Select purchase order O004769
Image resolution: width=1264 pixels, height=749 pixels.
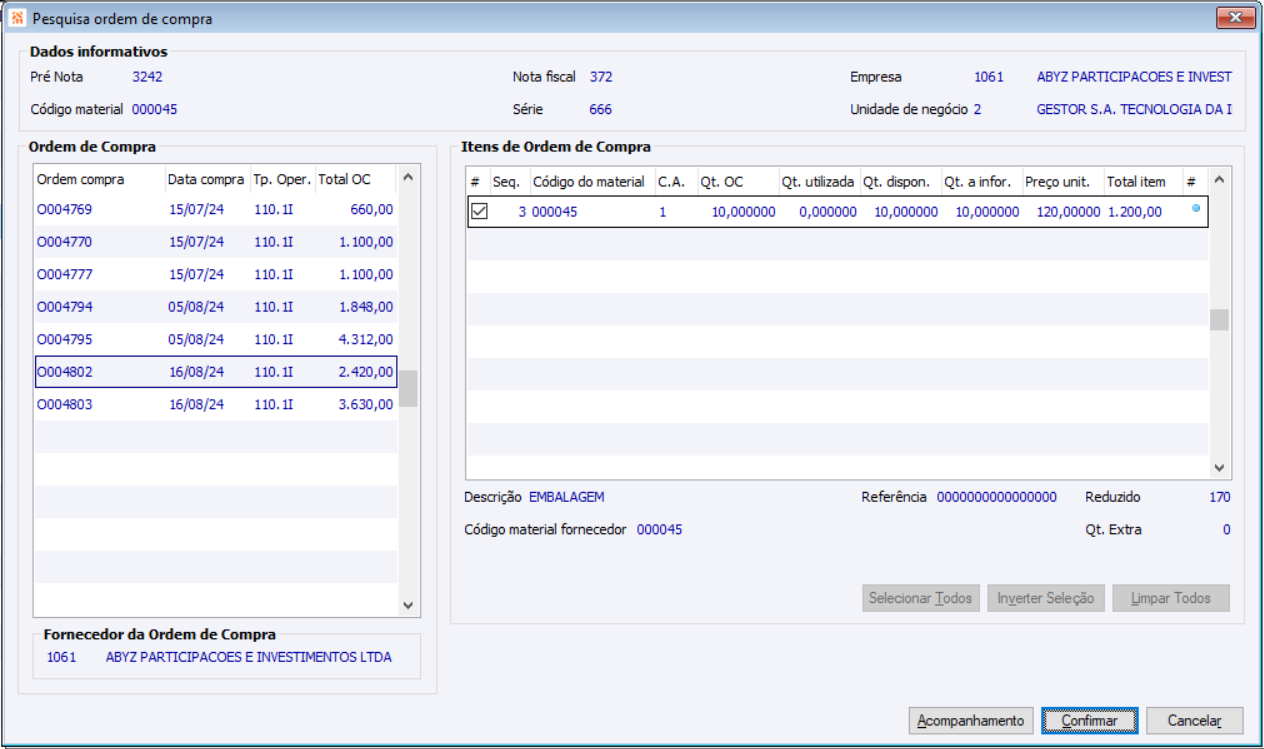click(216, 210)
